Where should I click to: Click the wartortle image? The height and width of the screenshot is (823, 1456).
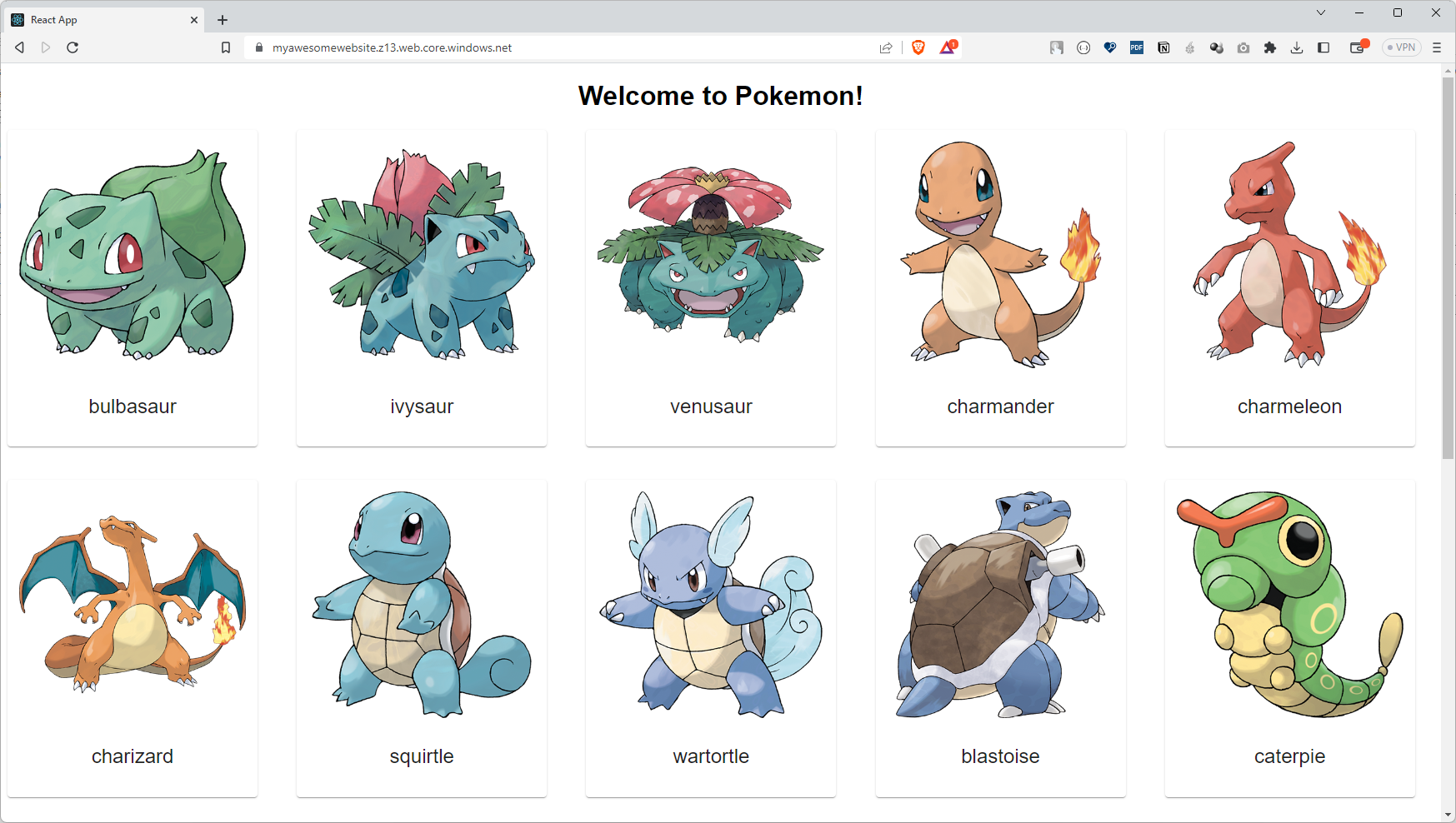[x=711, y=604]
